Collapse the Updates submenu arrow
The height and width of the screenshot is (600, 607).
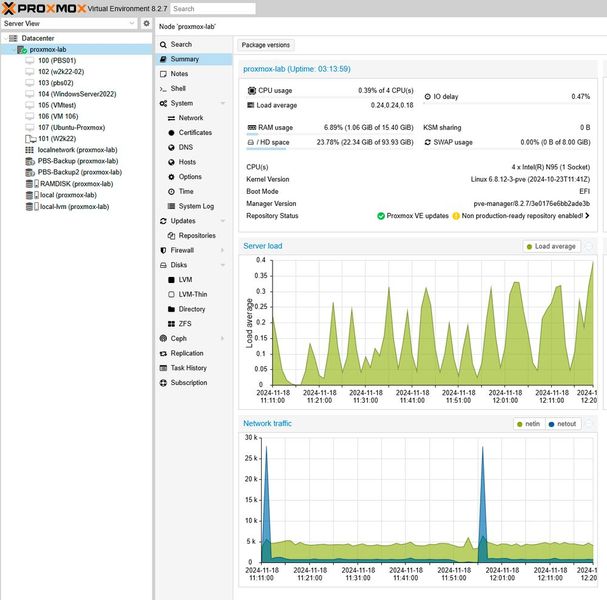point(223,221)
